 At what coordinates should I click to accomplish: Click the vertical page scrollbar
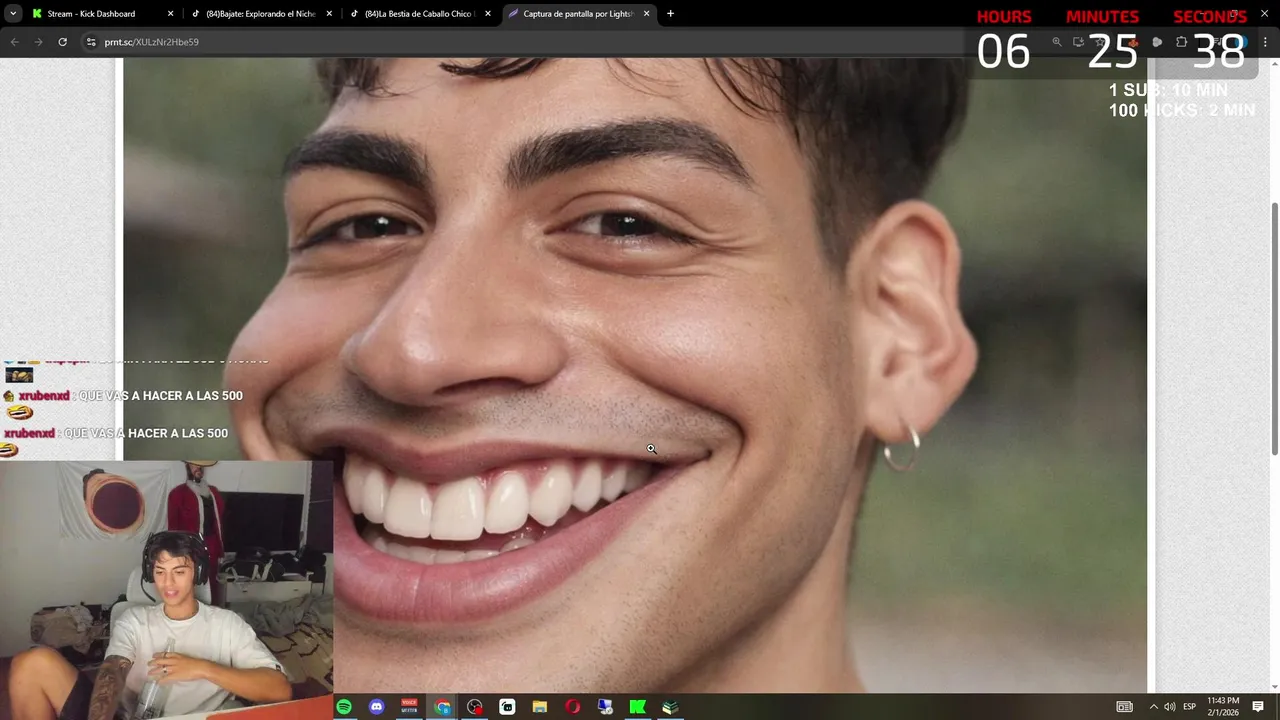(1274, 328)
